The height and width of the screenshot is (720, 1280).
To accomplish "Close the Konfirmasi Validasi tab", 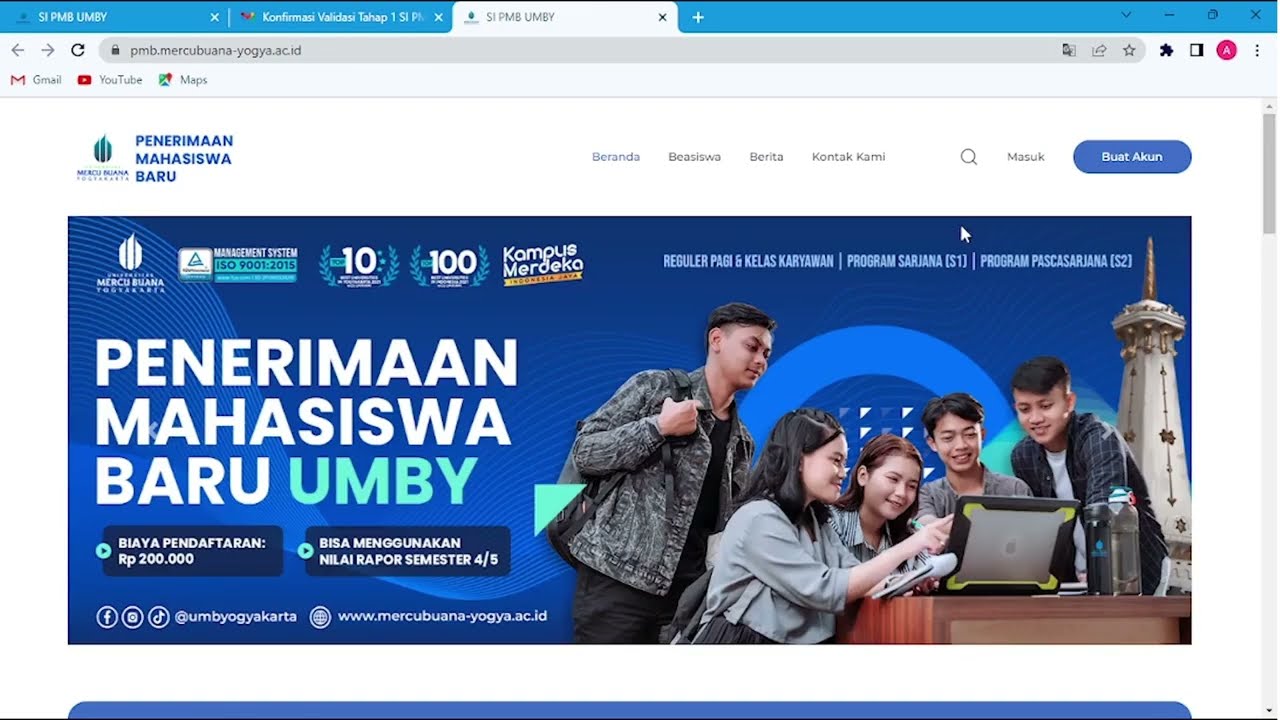I will click(x=438, y=17).
